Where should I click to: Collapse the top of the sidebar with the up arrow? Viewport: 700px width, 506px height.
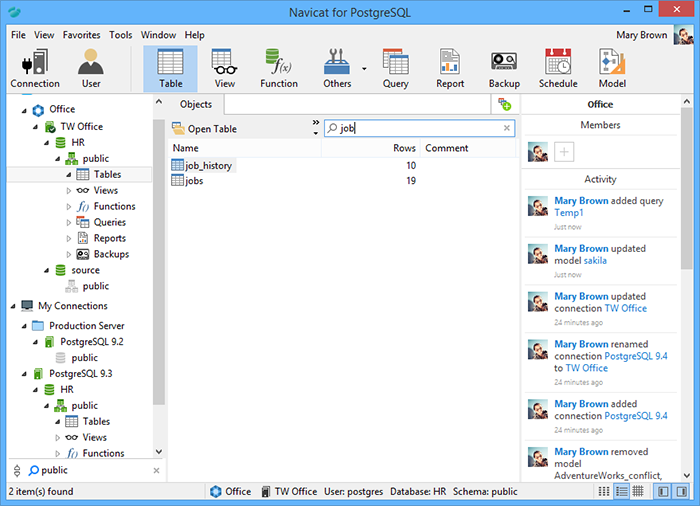(x=159, y=102)
